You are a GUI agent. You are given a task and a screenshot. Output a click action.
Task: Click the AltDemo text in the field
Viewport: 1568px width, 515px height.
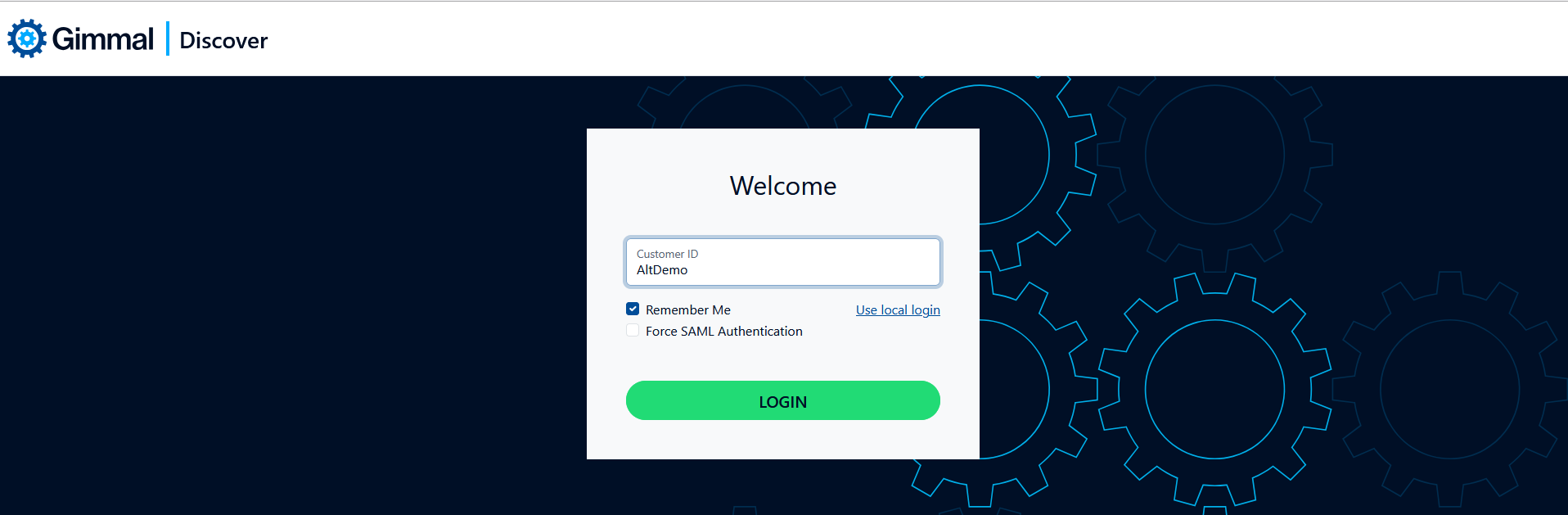[x=662, y=270]
